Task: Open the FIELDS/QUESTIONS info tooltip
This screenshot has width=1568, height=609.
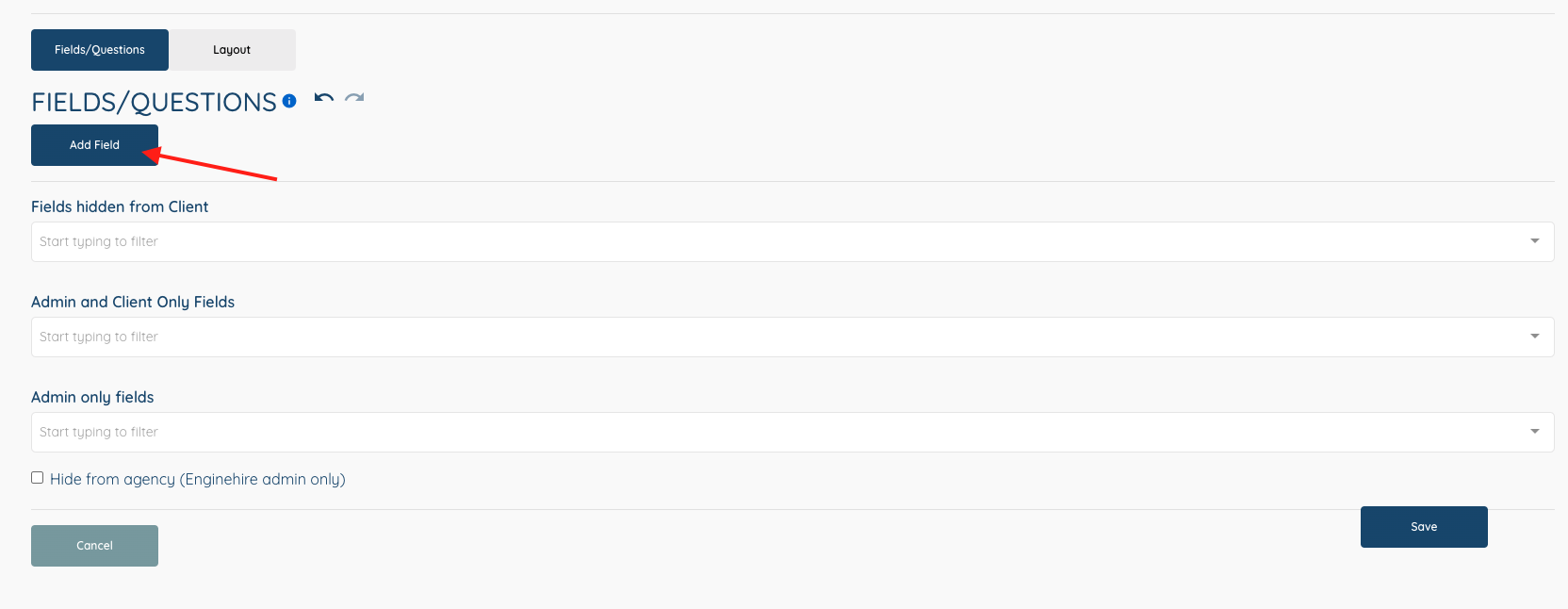Action: click(289, 101)
